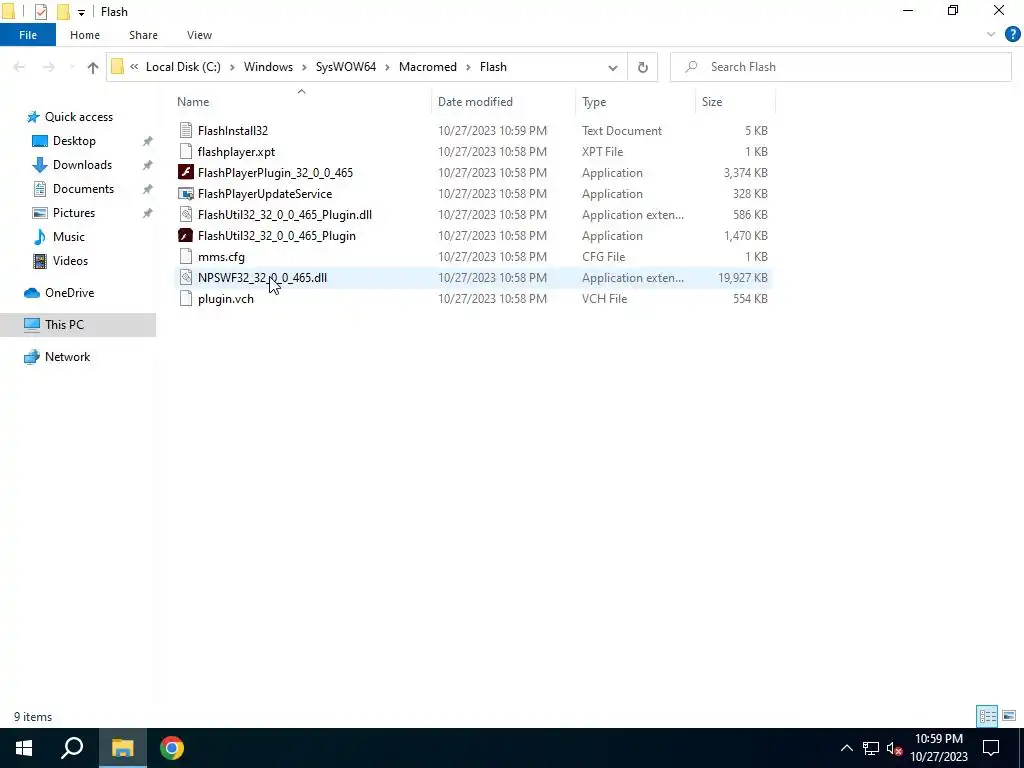Show hidden system tray icons
Image resolution: width=1024 pixels, height=768 pixels.
tap(846, 748)
